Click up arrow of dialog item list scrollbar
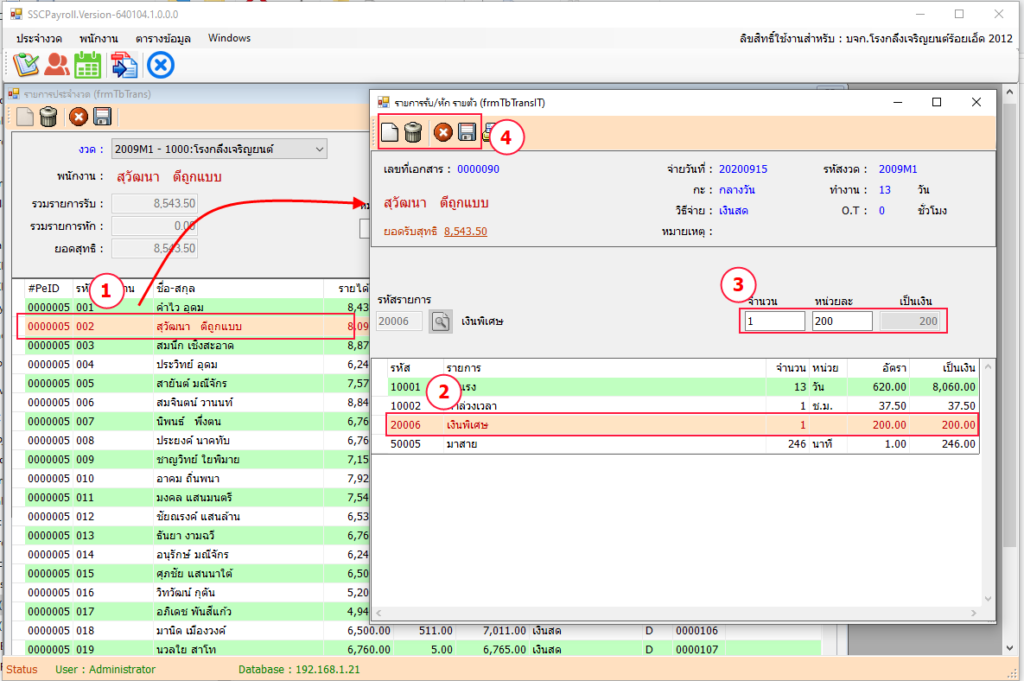 [x=988, y=367]
